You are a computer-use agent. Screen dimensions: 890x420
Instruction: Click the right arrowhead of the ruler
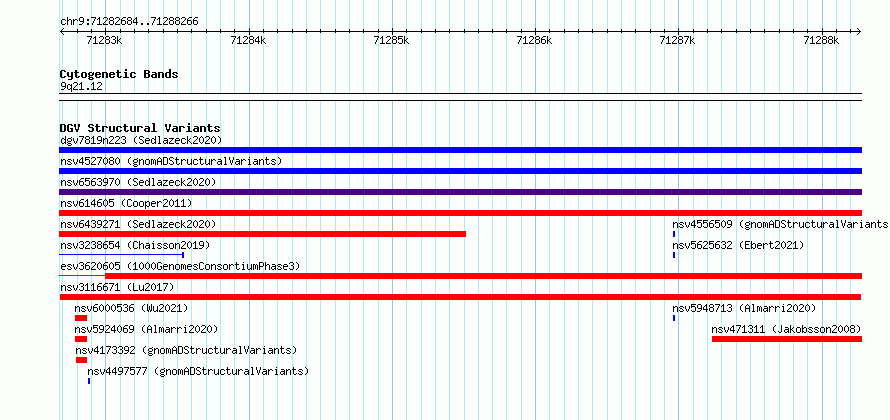859,31
